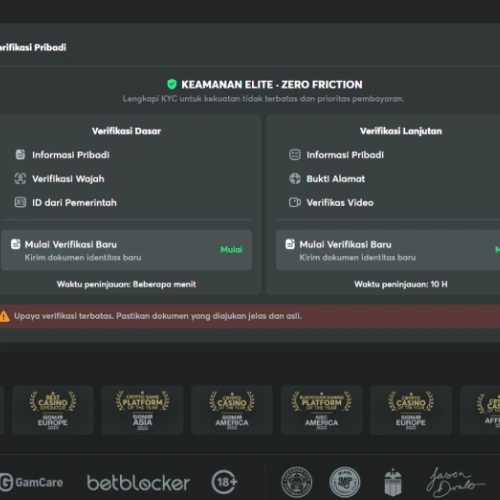Click the warning triangle icon in the red banner
Screen dimensions: 500x500
click(x=4, y=316)
